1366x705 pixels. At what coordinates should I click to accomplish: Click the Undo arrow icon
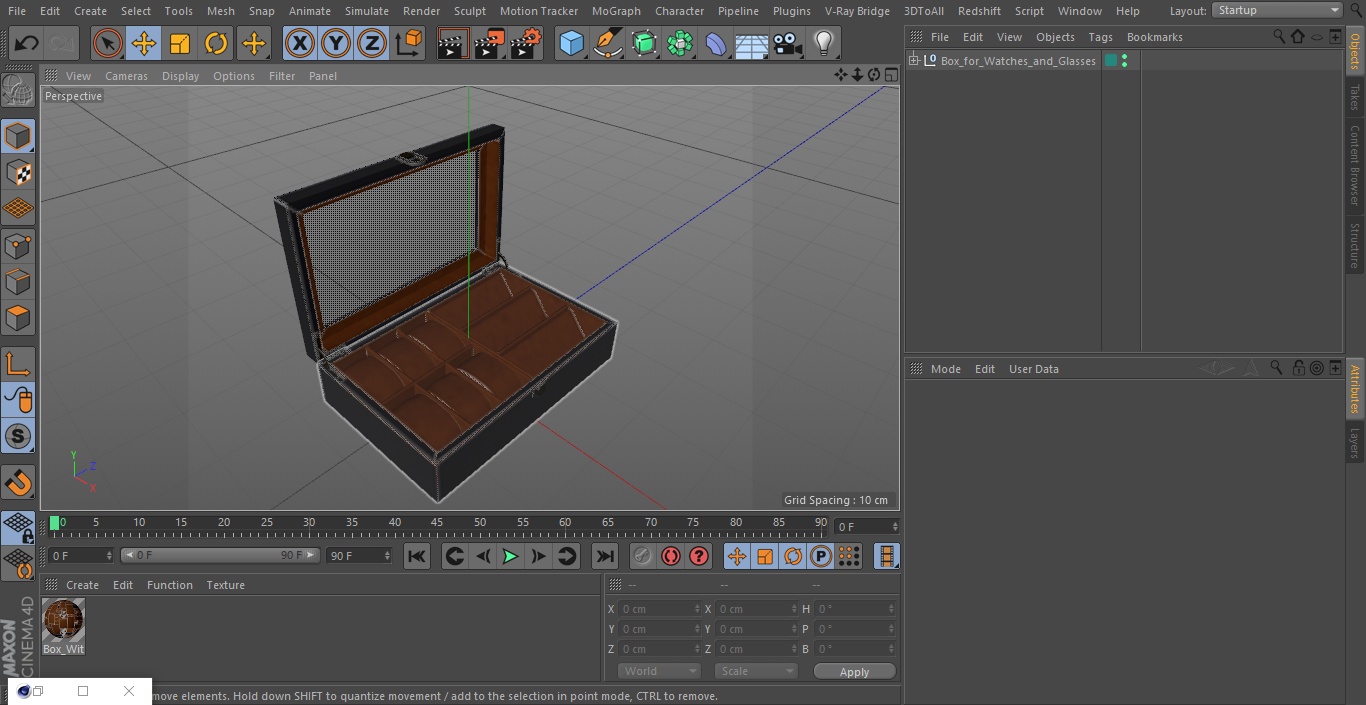[x=27, y=44]
